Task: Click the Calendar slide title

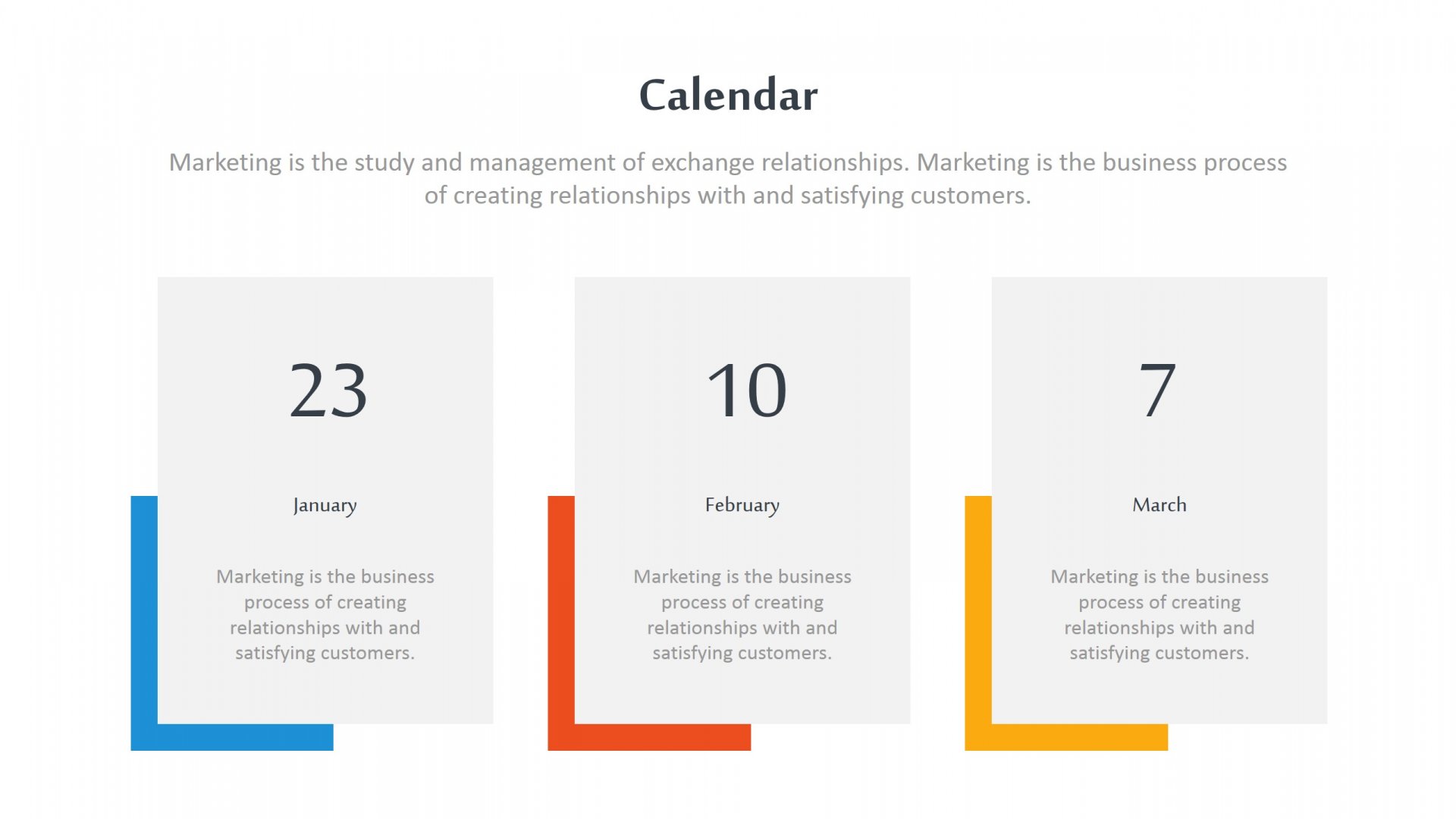Action: (728, 96)
